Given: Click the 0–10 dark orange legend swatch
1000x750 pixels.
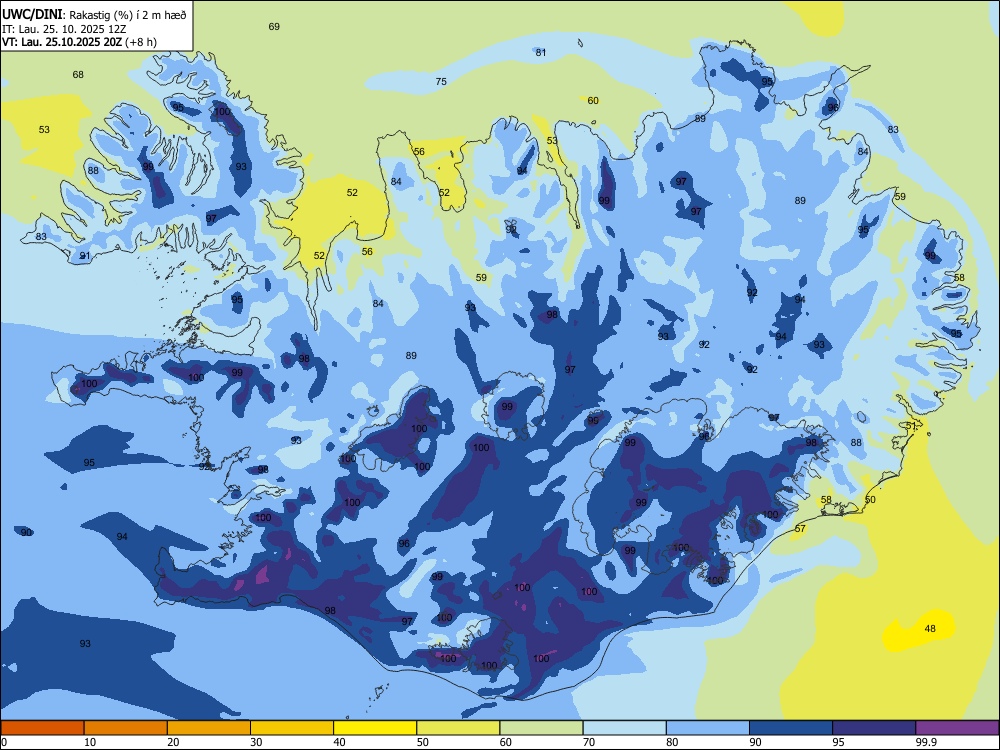Looking at the screenshot, I should (42, 728).
